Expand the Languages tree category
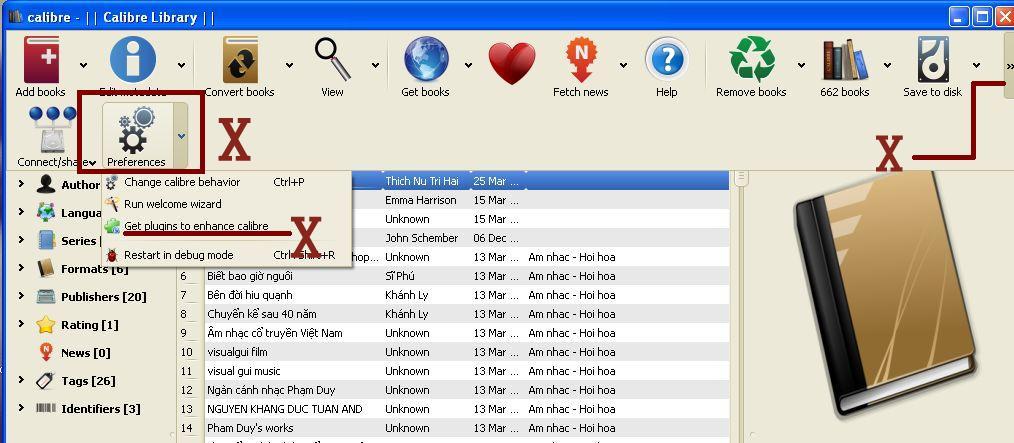This screenshot has height=443, width=1014. [21, 212]
